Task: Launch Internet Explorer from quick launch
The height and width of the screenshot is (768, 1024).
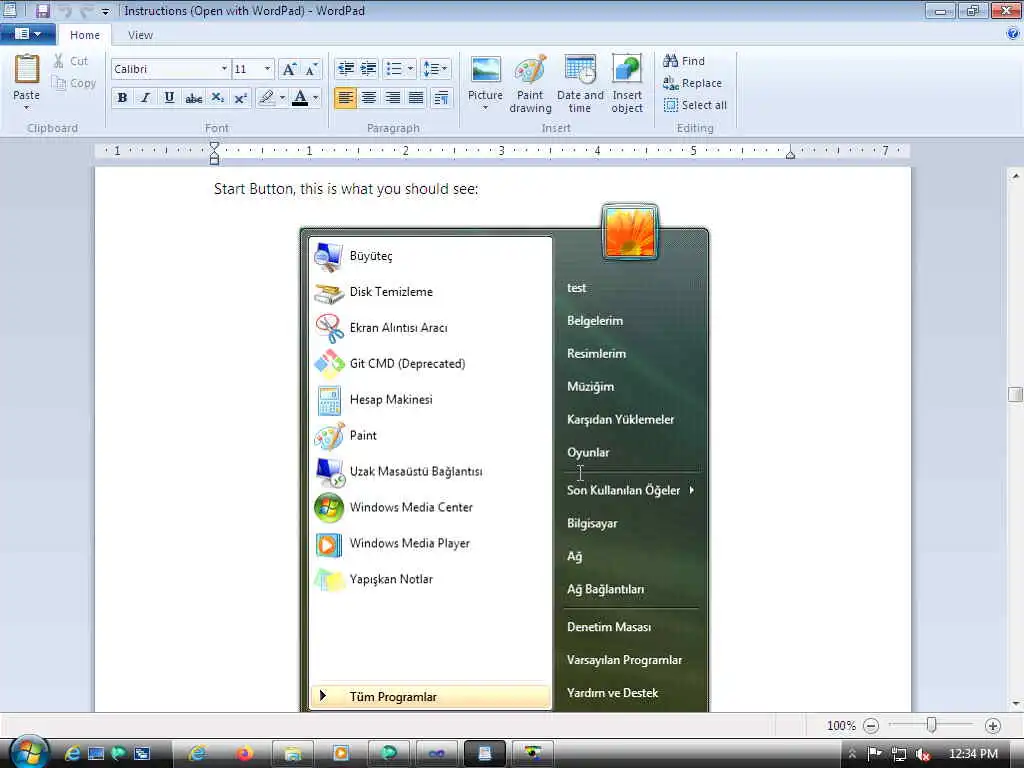Action: 72,753
